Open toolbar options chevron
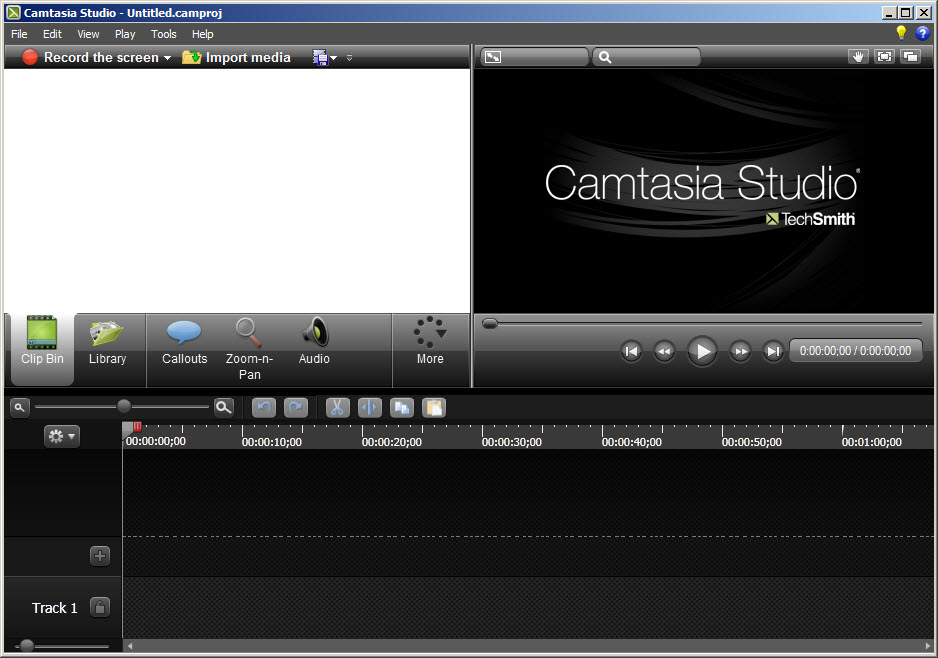938x658 pixels. pyautogui.click(x=349, y=58)
